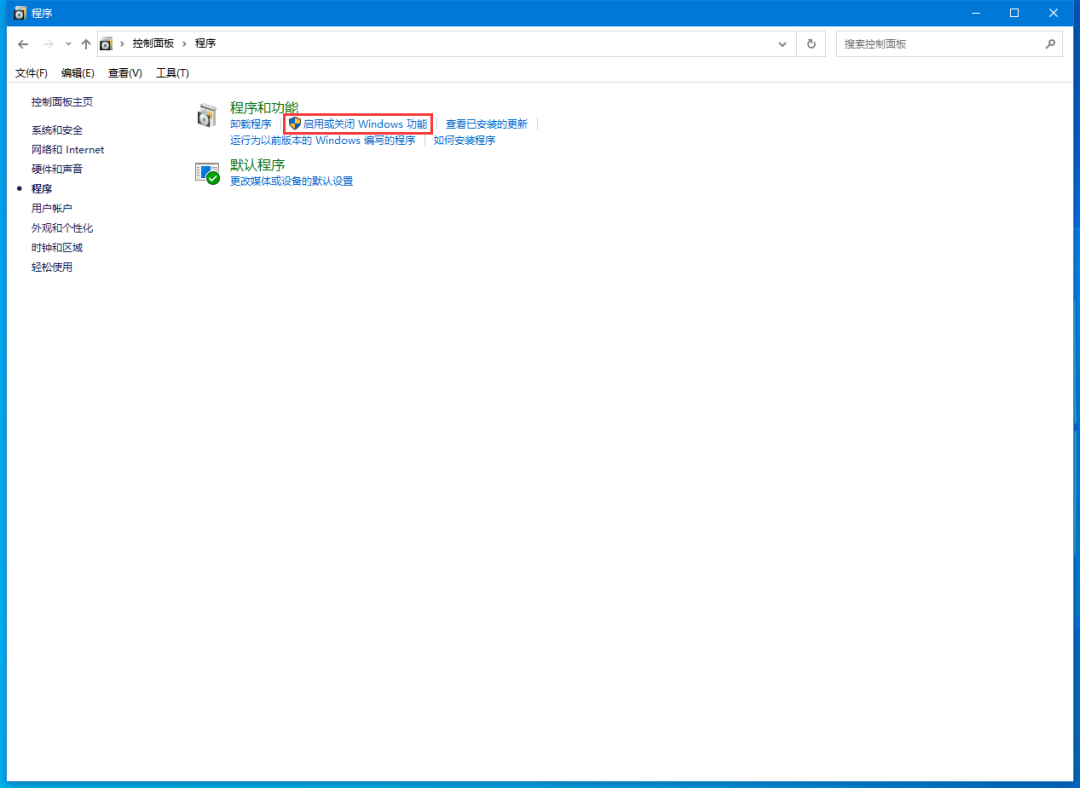Click 查看已安装的更新
Image resolution: width=1080 pixels, height=788 pixels.
coord(486,124)
